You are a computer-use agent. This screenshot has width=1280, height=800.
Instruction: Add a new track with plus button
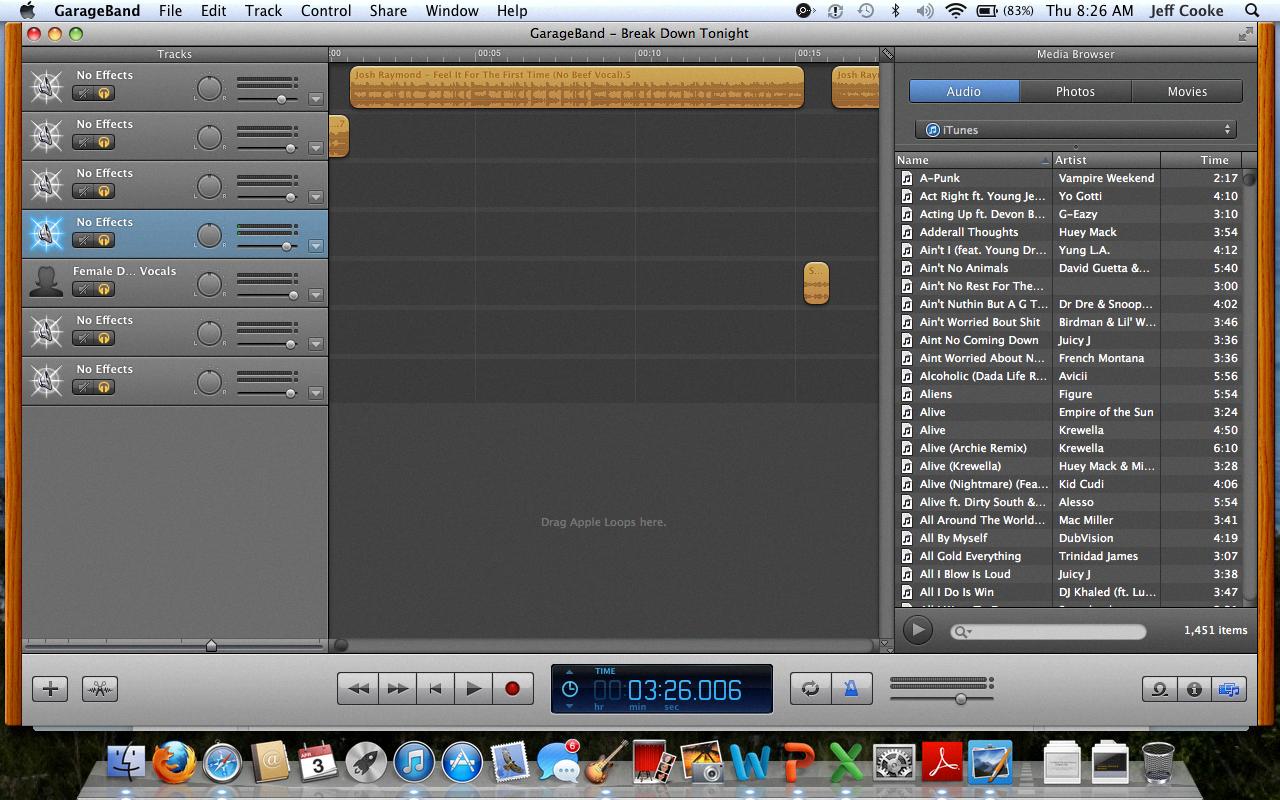coord(50,688)
